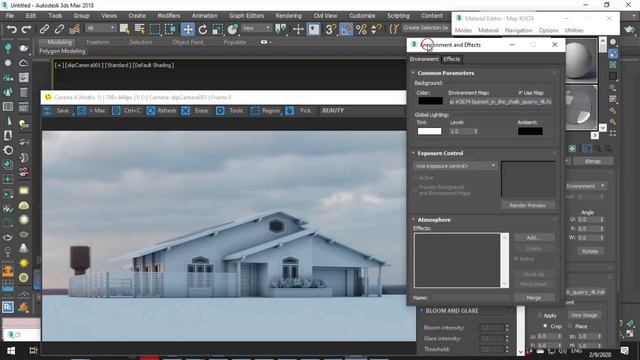Click the Select by Name icon
The width and height of the screenshot is (640, 360).
(x=140, y=29)
